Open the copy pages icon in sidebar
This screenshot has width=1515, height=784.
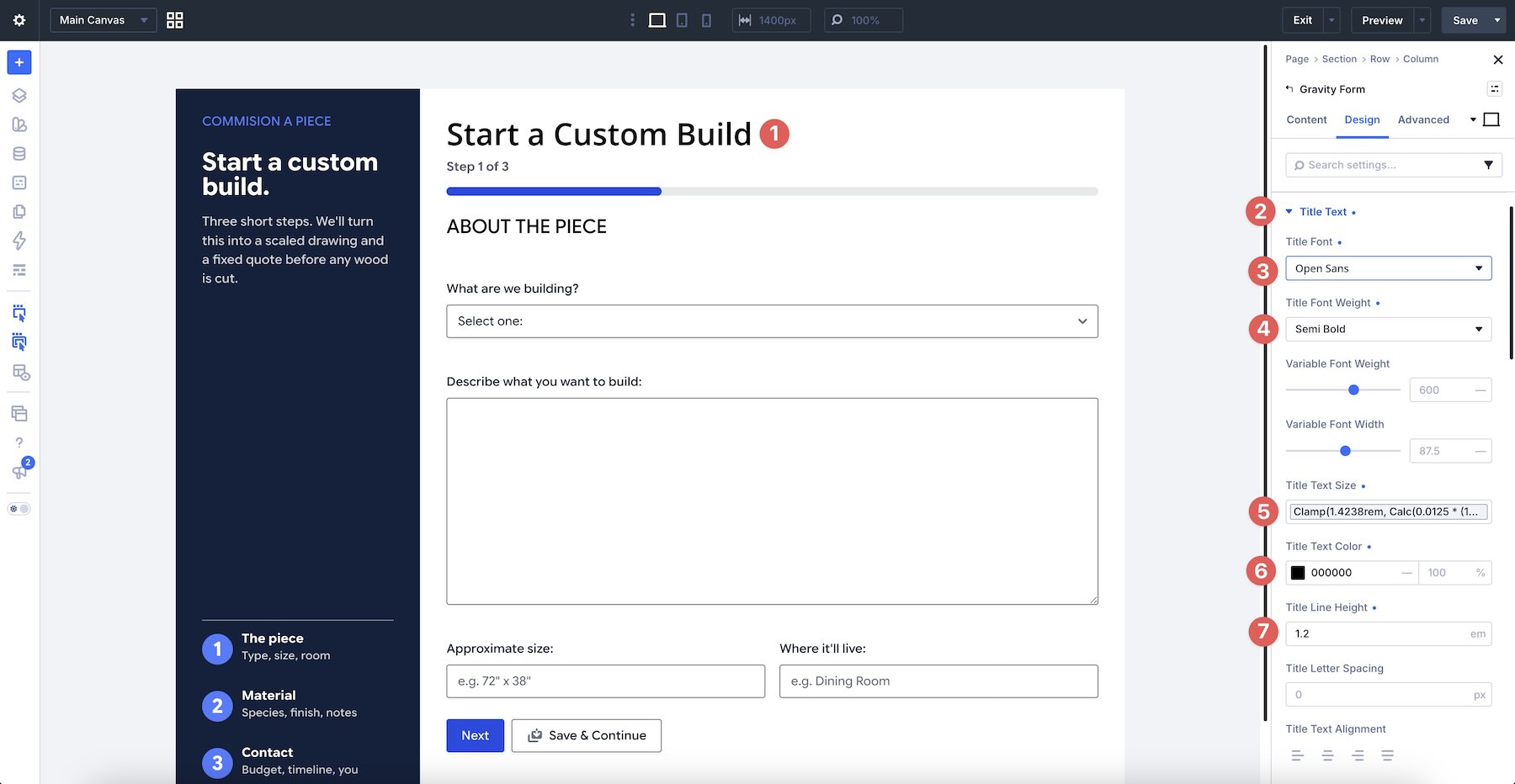tap(19, 212)
